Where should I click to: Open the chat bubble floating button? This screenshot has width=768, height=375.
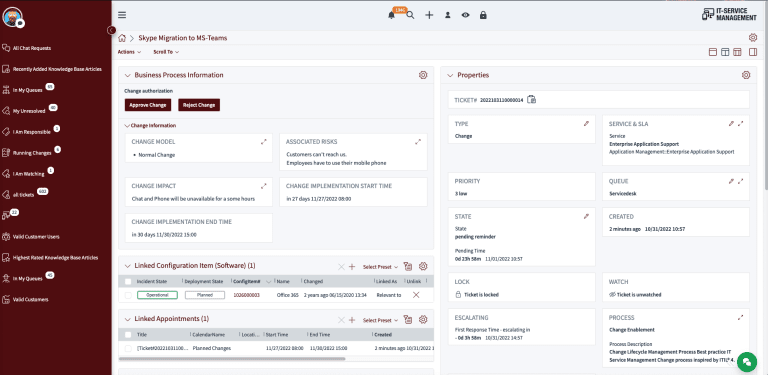coord(747,361)
